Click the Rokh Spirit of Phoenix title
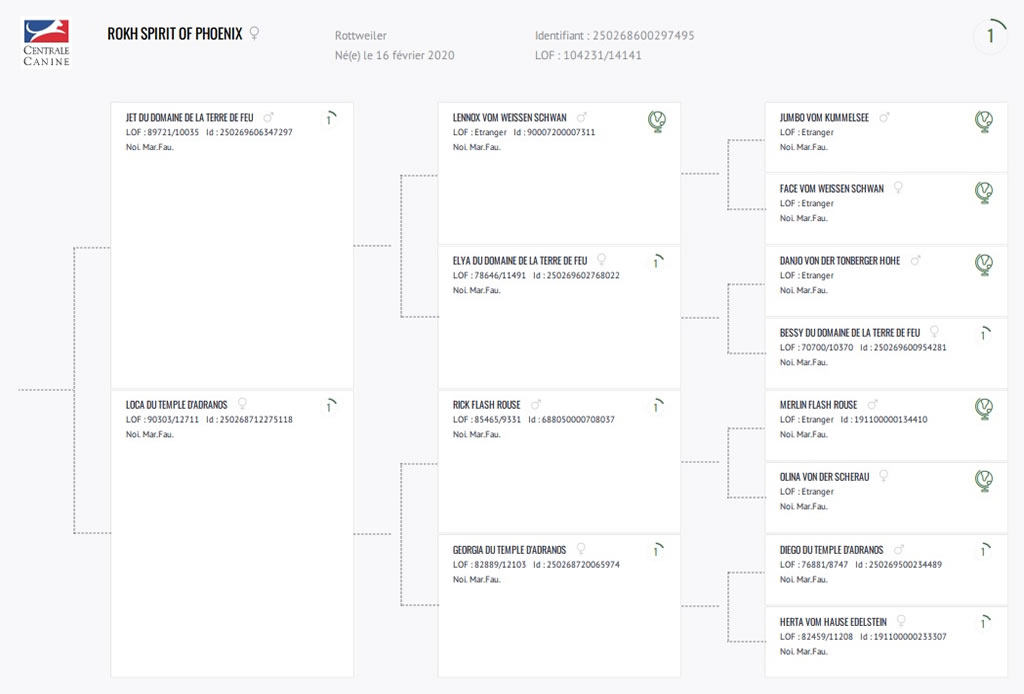Screen dimensions: 1024x694 pyautogui.click(x=174, y=34)
